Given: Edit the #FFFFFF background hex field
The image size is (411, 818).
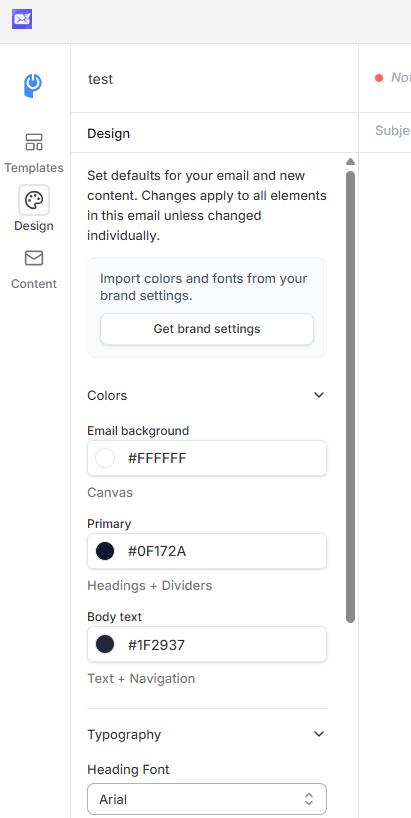Looking at the screenshot, I should 207,458.
